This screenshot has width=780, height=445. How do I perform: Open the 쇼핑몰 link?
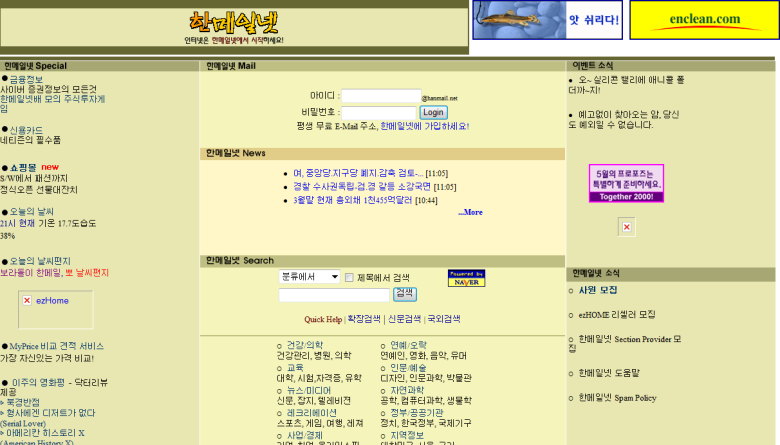pos(23,168)
